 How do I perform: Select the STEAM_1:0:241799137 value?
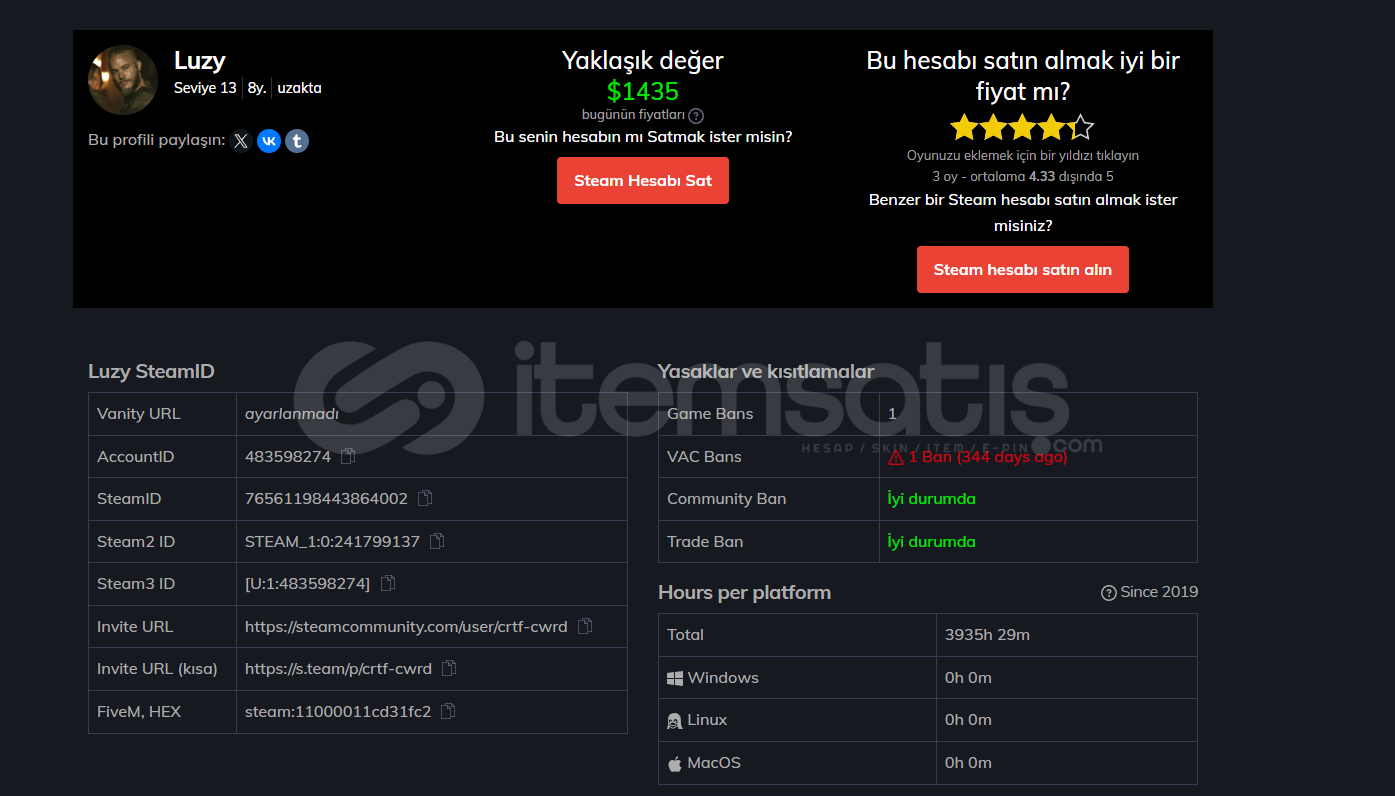[332, 541]
